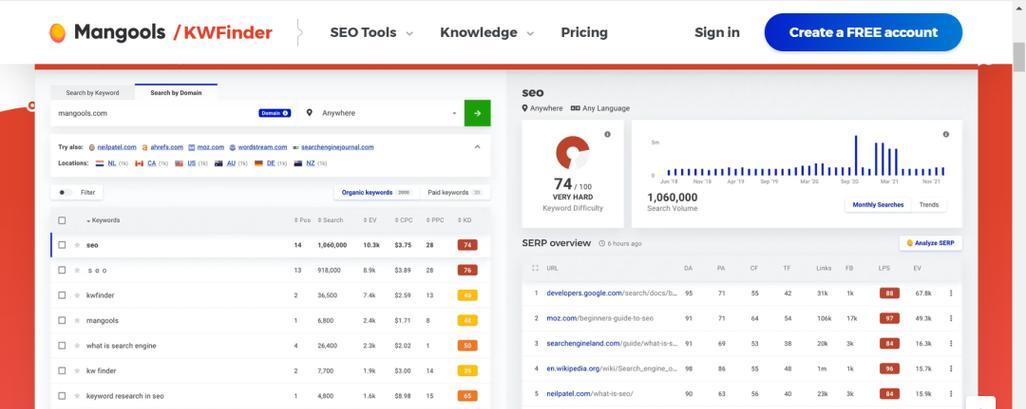This screenshot has width=1026, height=409.
Task: Open the Knowledge dropdown menu
Action: pyautogui.click(x=487, y=33)
